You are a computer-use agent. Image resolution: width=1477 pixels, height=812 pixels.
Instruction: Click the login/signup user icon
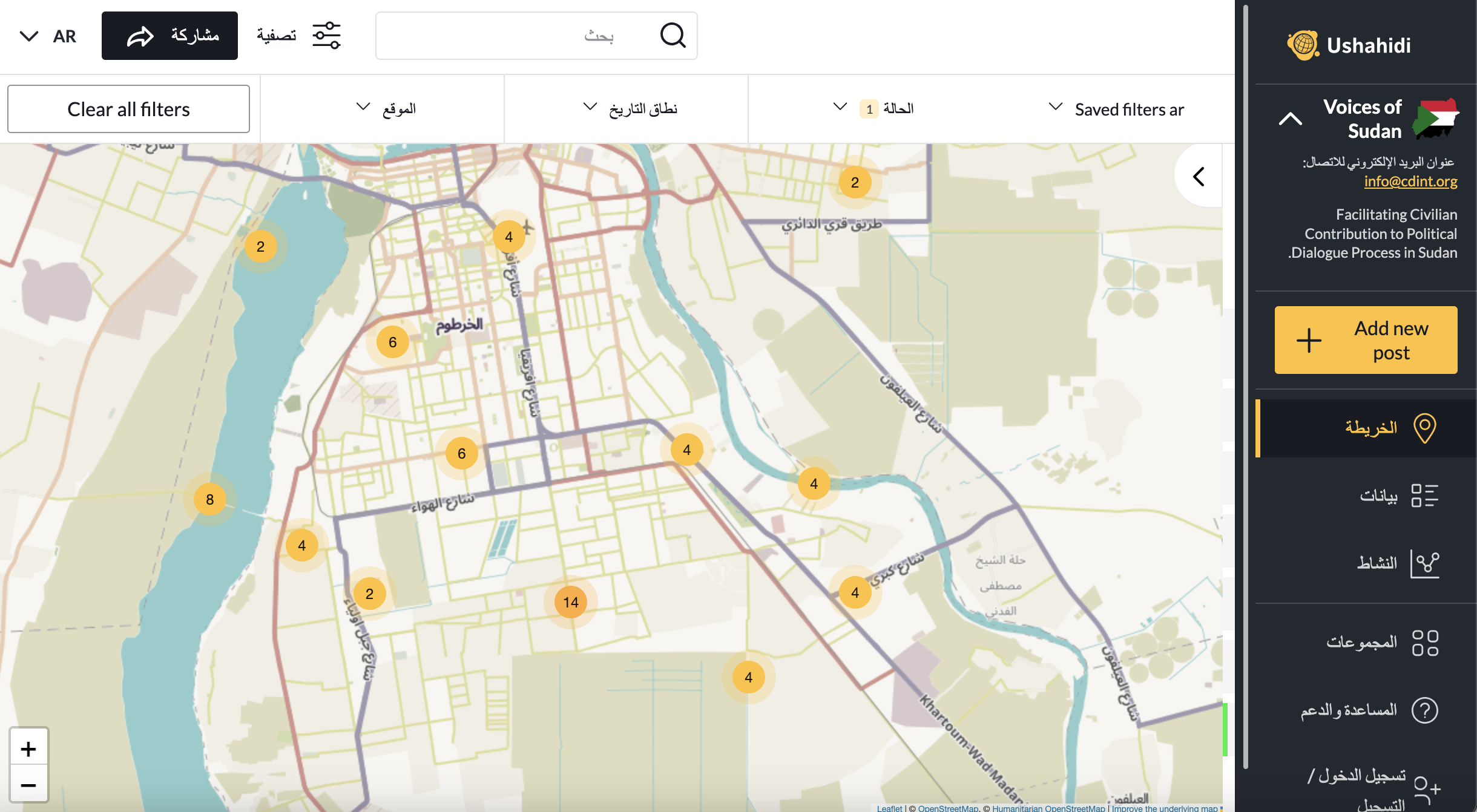[x=1426, y=789]
